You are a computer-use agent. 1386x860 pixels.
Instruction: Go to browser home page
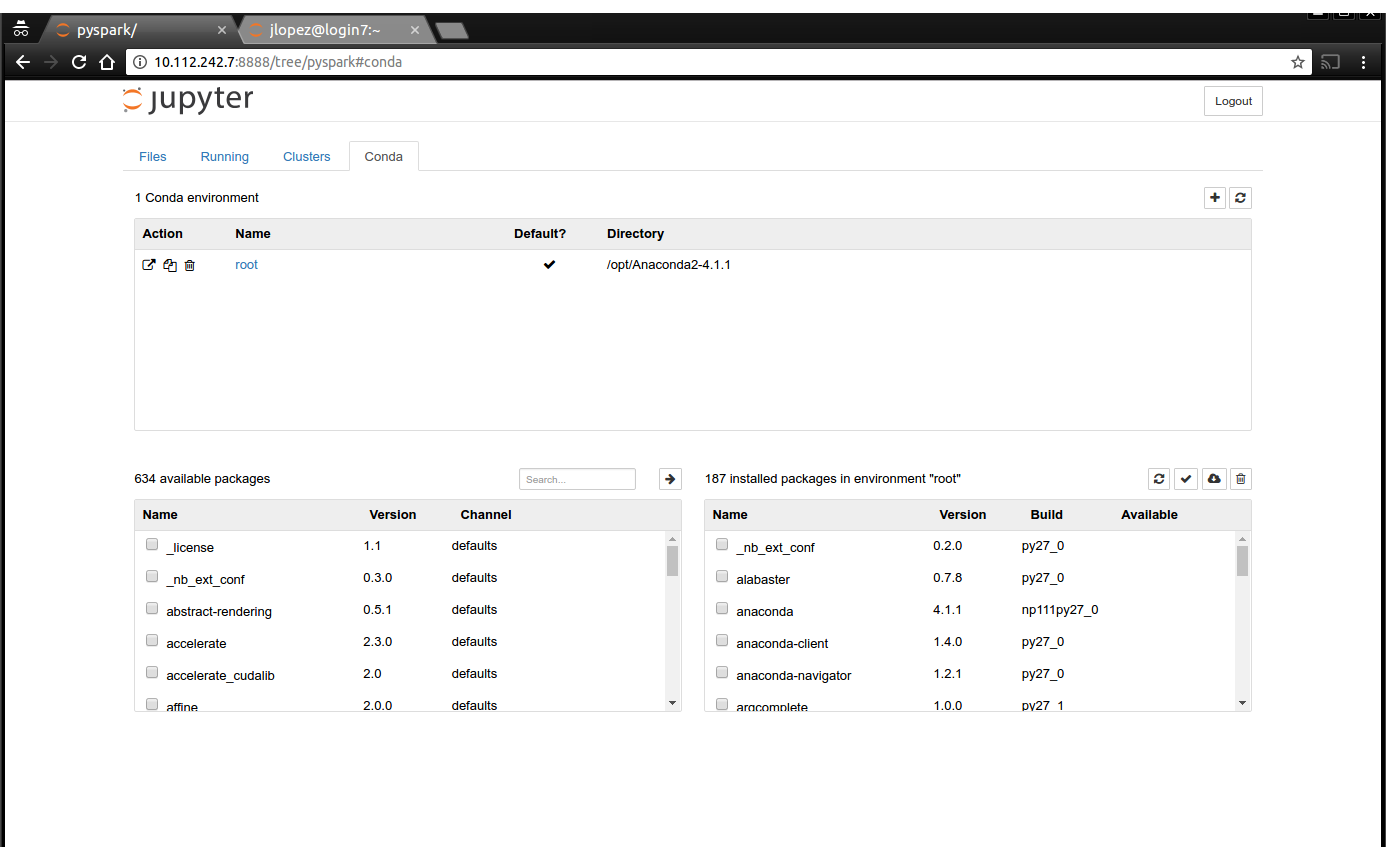[107, 62]
